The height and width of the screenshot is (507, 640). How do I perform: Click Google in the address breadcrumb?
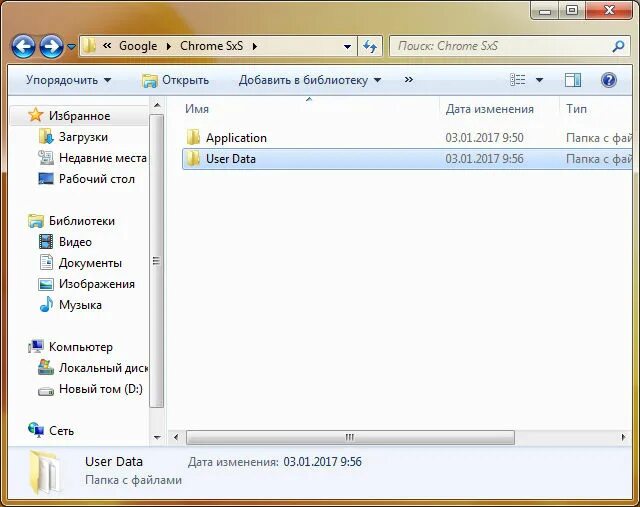point(138,46)
